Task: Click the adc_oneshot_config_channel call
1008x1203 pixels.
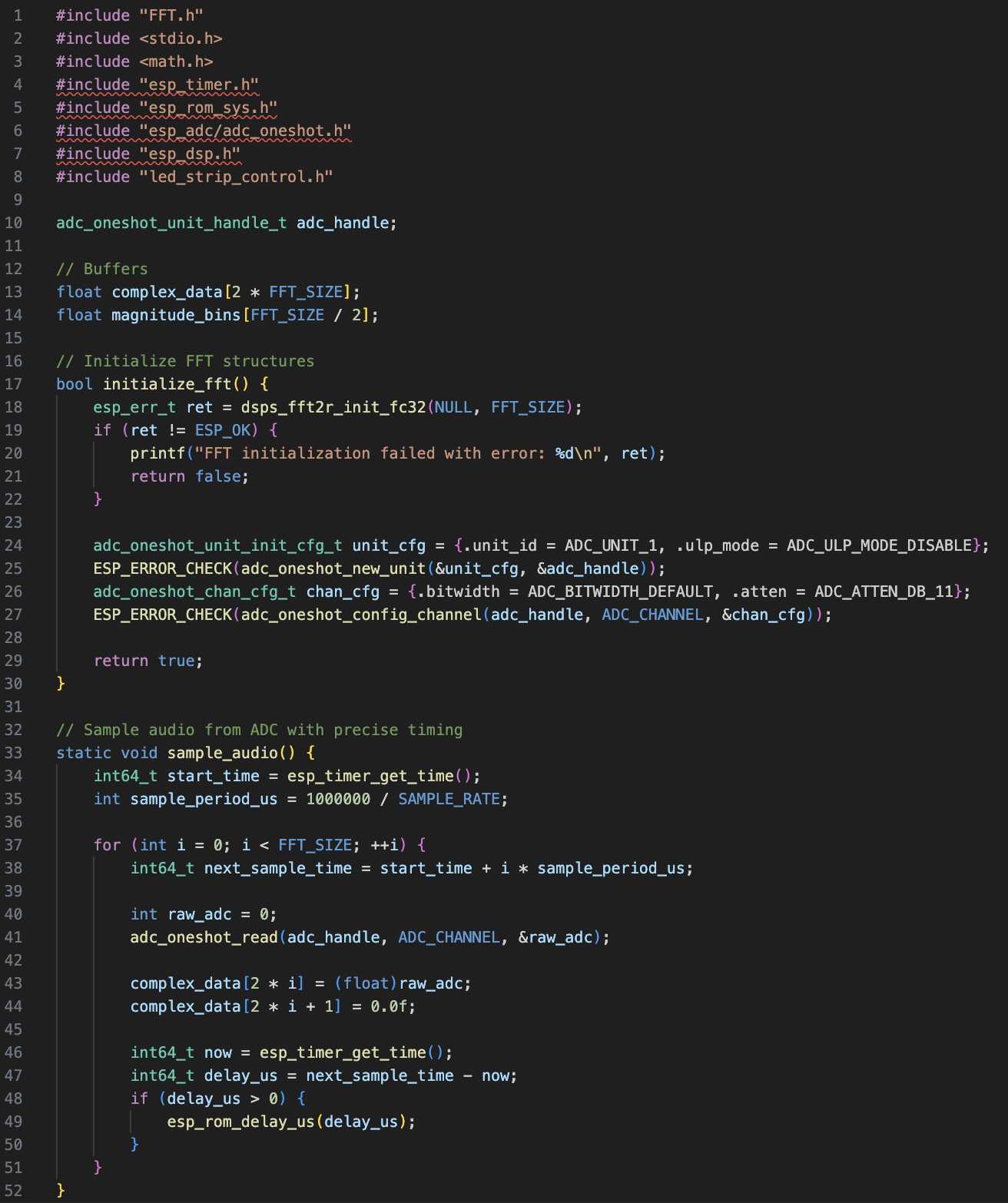Action: click(361, 615)
